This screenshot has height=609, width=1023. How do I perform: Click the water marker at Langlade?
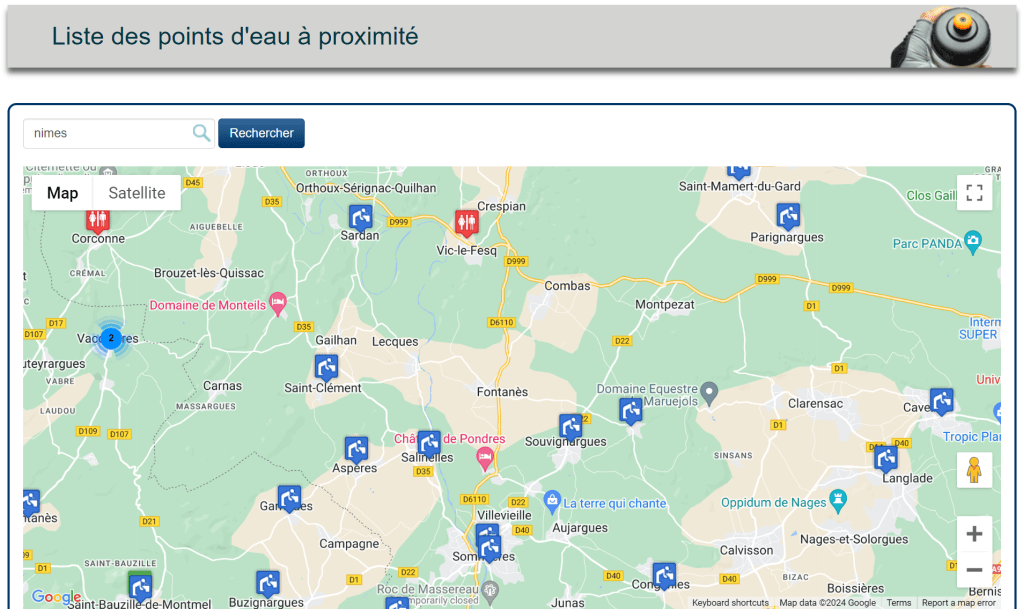click(x=885, y=458)
